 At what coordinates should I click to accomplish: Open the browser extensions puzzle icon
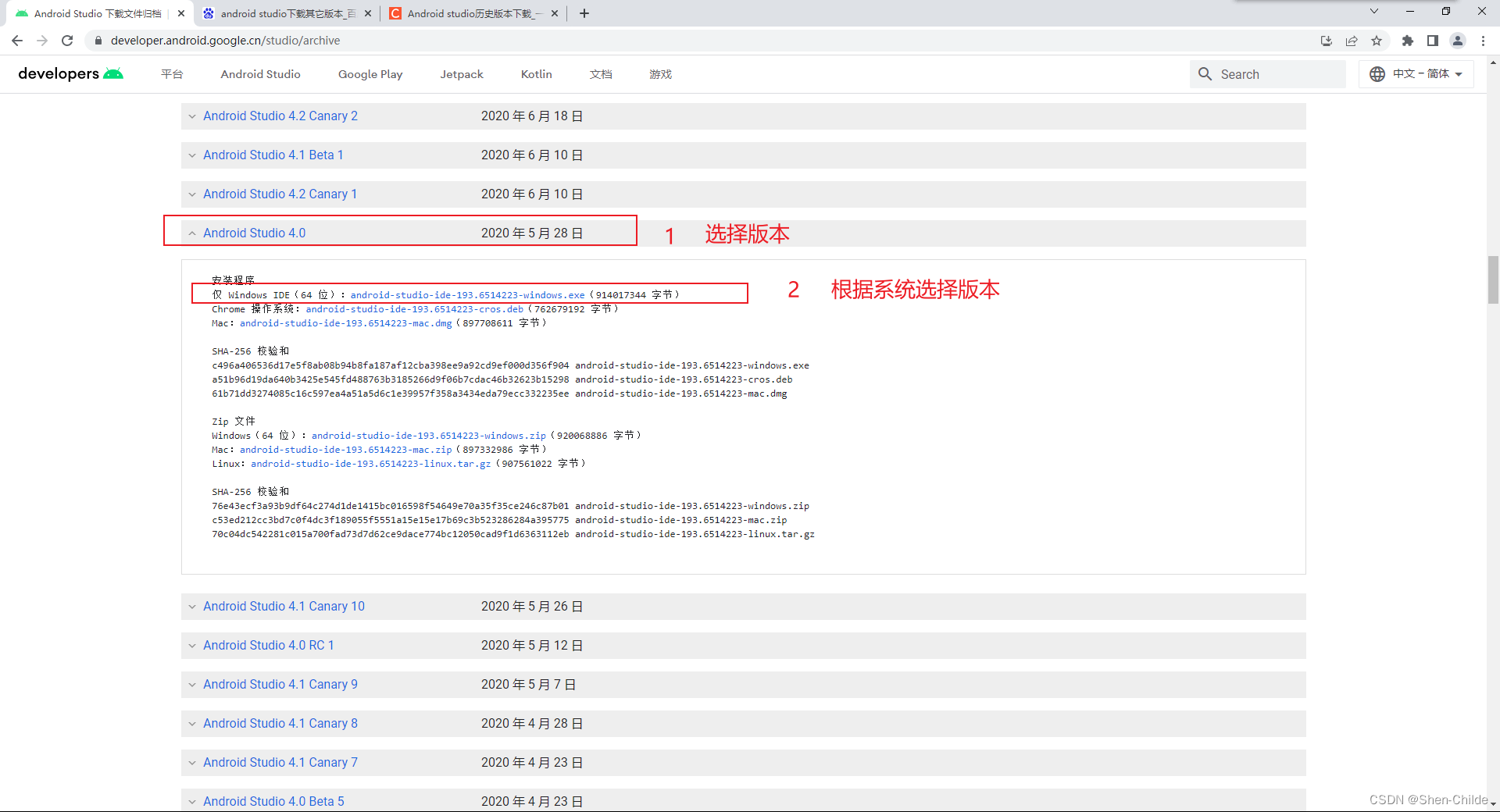(x=1408, y=41)
